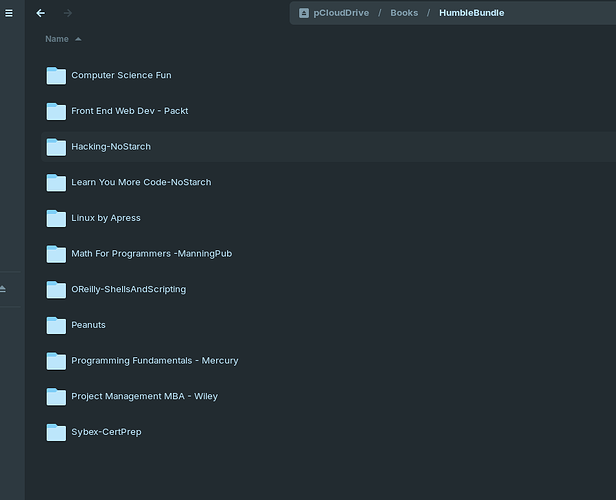Image resolution: width=616 pixels, height=500 pixels.
Task: Click the 'Linux by Apress' name
Action: (106, 218)
